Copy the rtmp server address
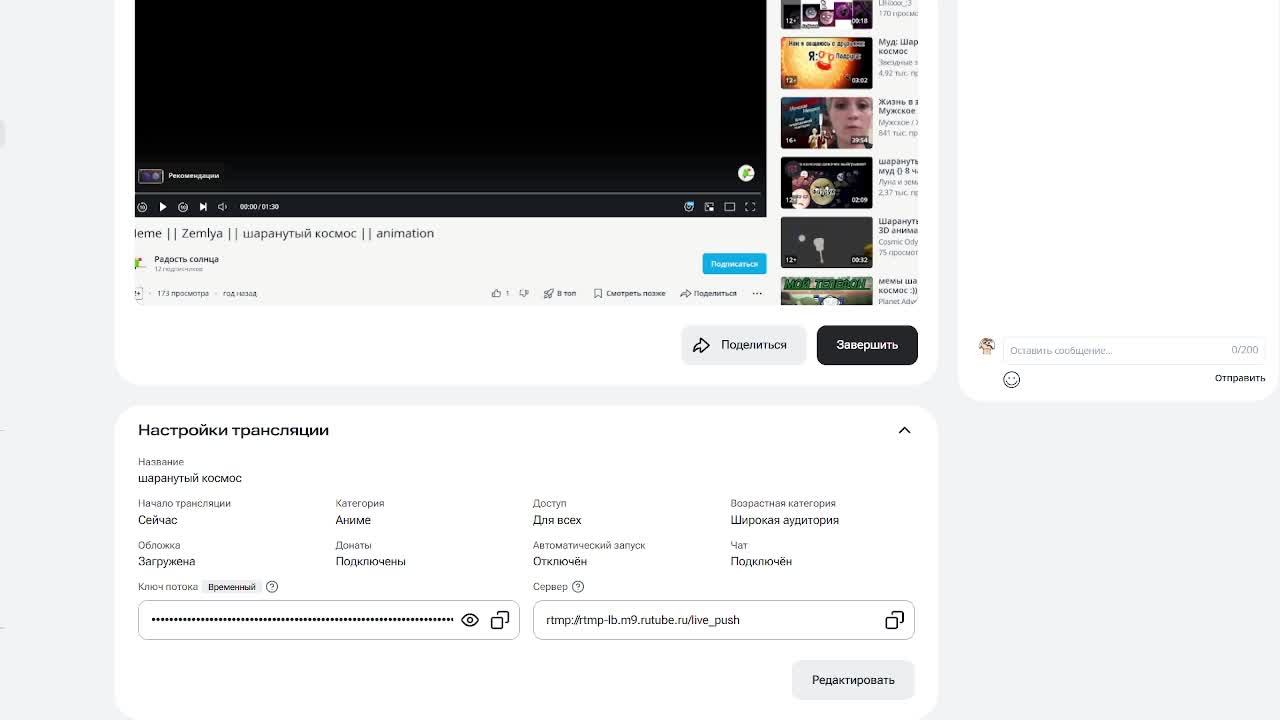 pyautogui.click(x=894, y=620)
